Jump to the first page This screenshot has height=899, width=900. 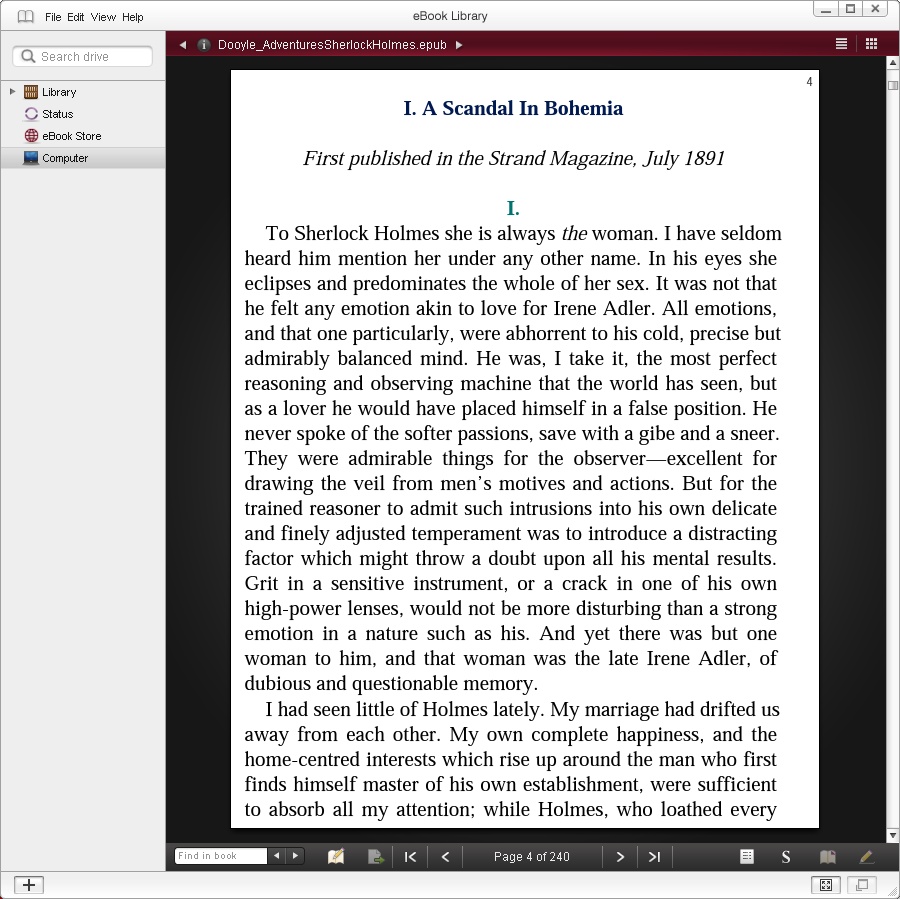410,857
